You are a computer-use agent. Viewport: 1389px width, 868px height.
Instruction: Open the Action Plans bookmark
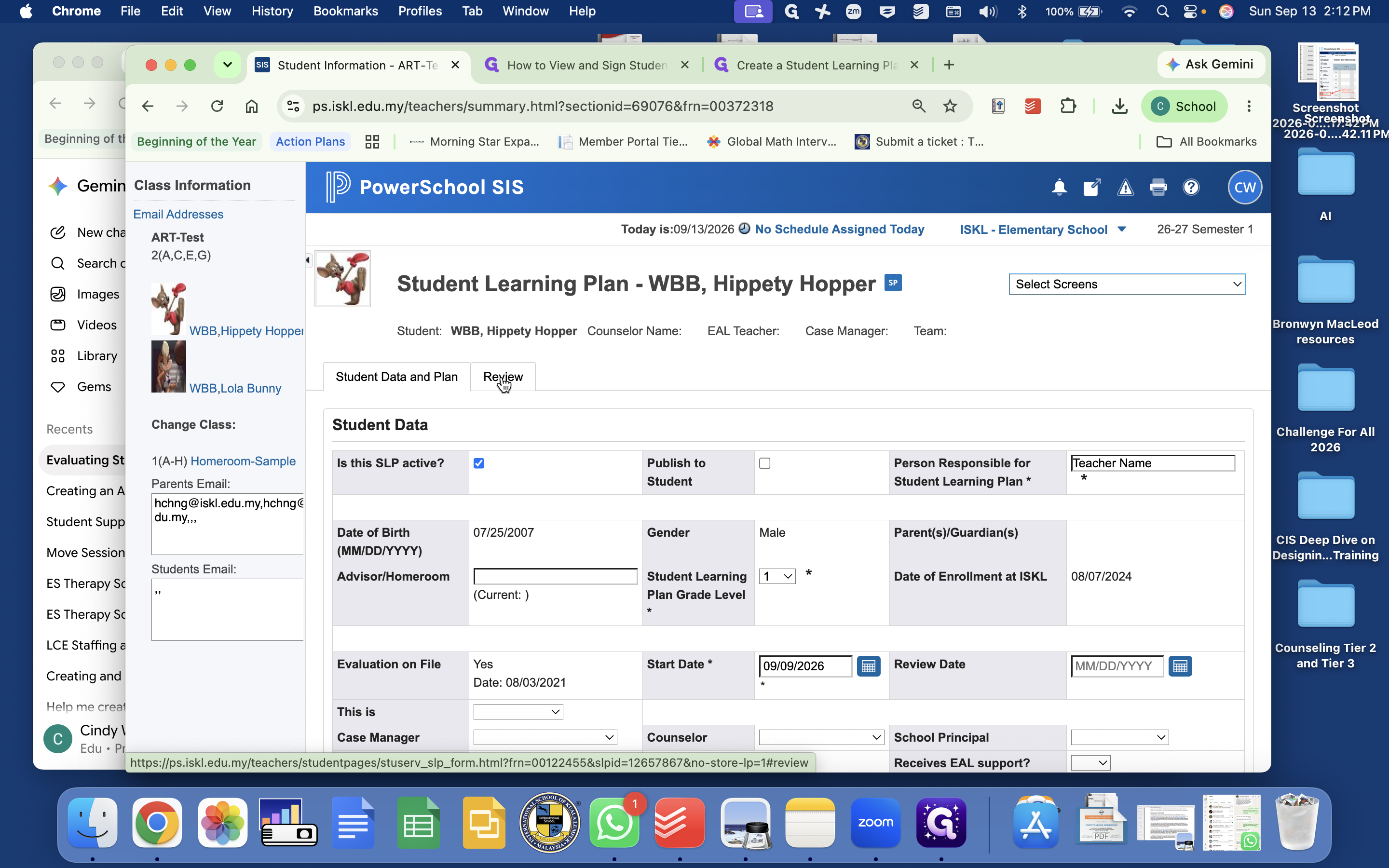coord(310,142)
